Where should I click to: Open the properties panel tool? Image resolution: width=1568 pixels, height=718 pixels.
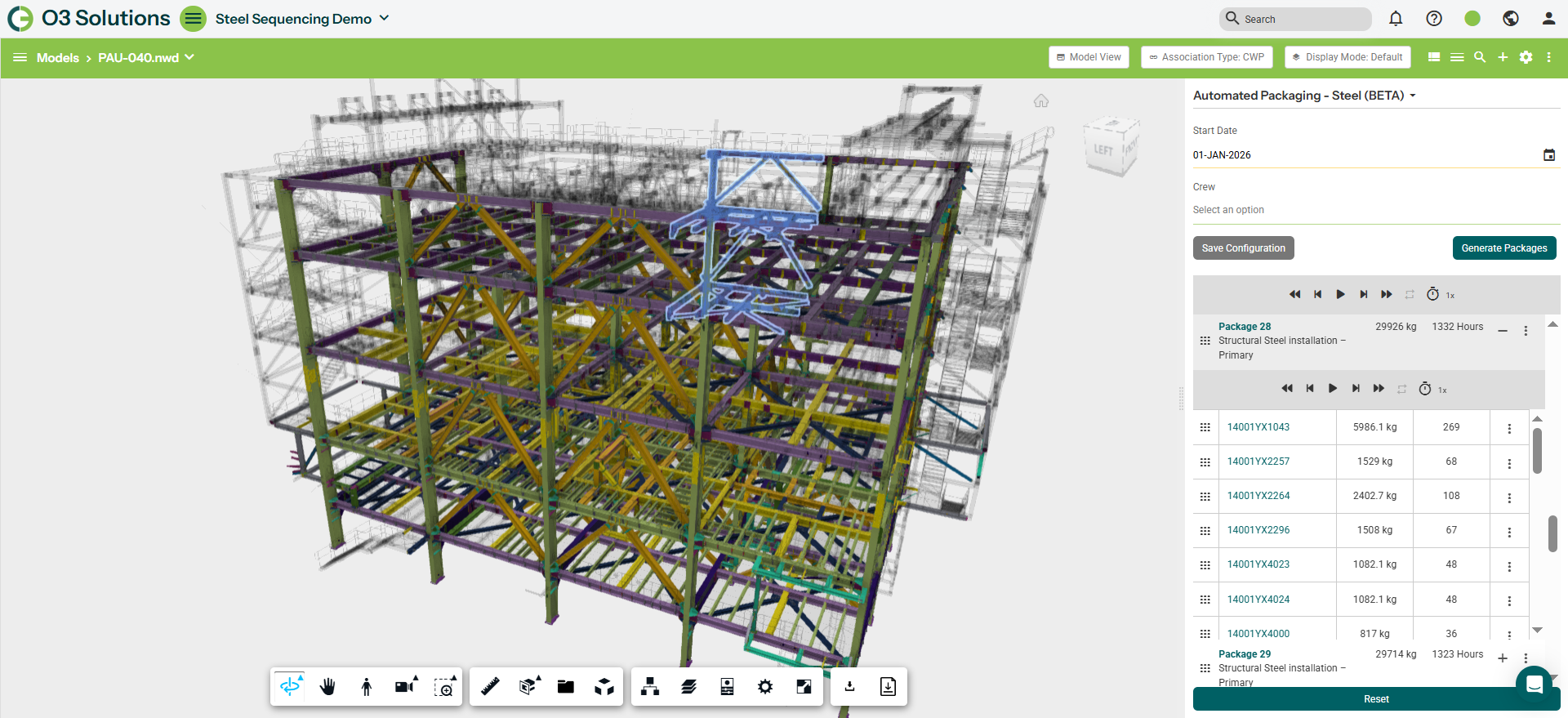pyautogui.click(x=727, y=687)
